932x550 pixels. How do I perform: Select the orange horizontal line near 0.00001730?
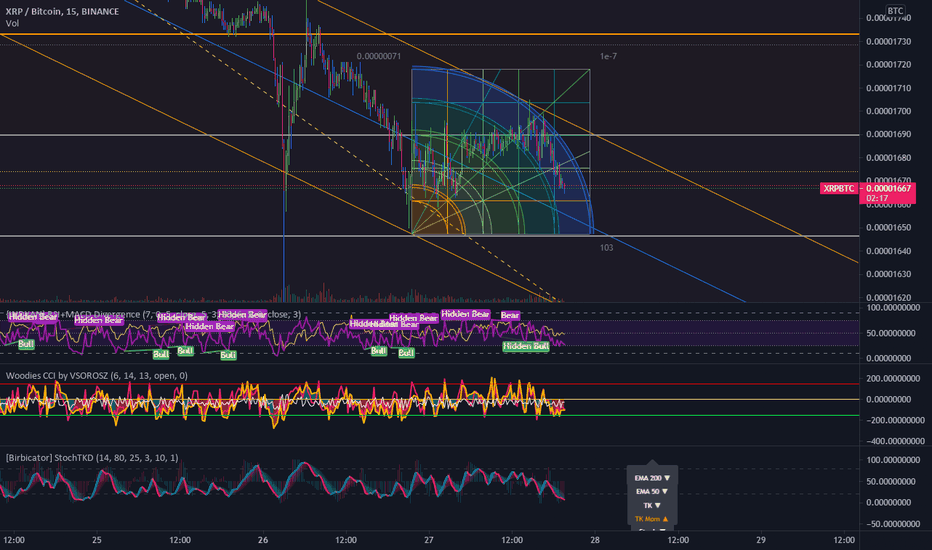429,34
